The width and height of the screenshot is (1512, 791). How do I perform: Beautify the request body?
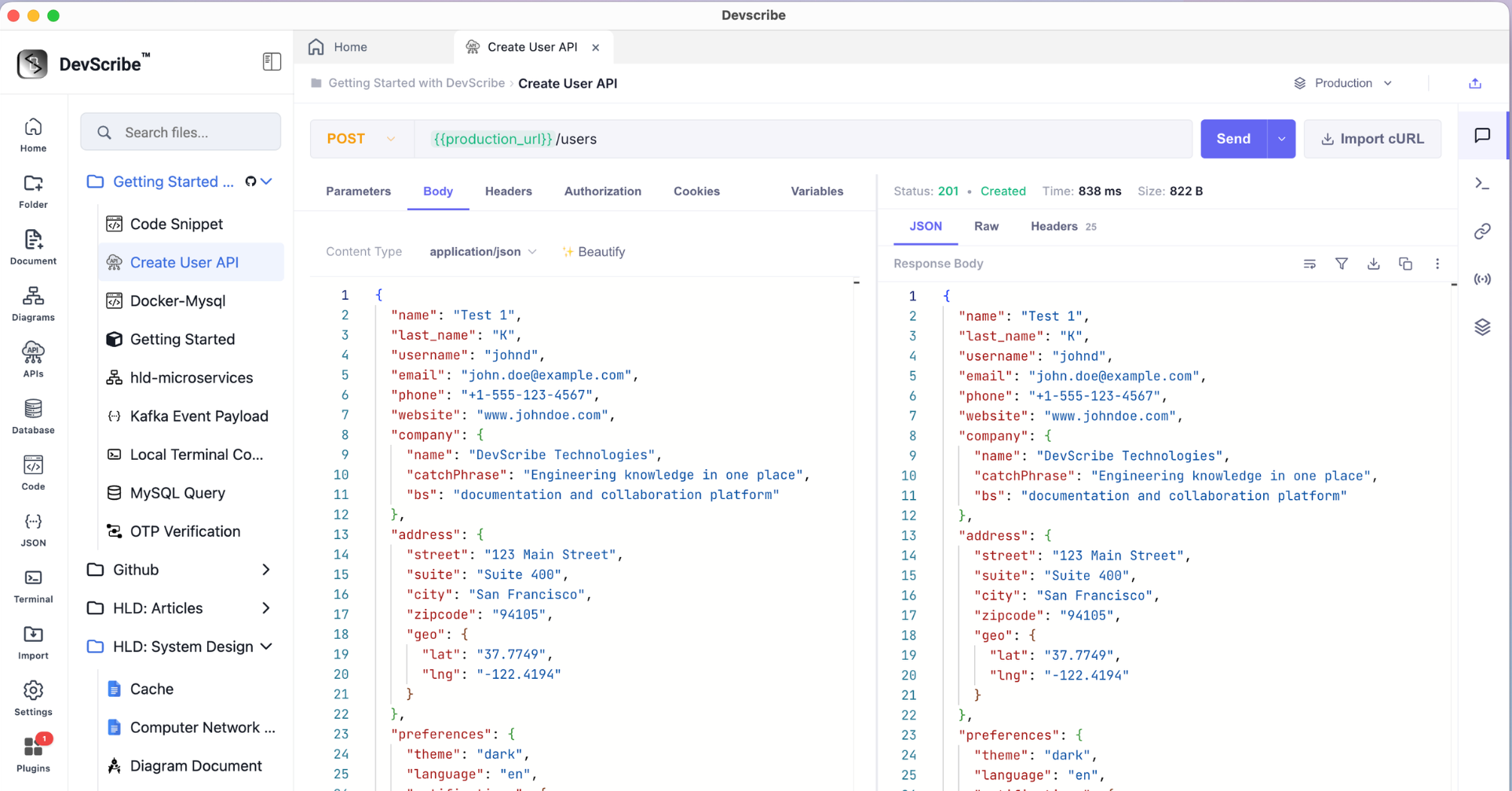point(593,252)
